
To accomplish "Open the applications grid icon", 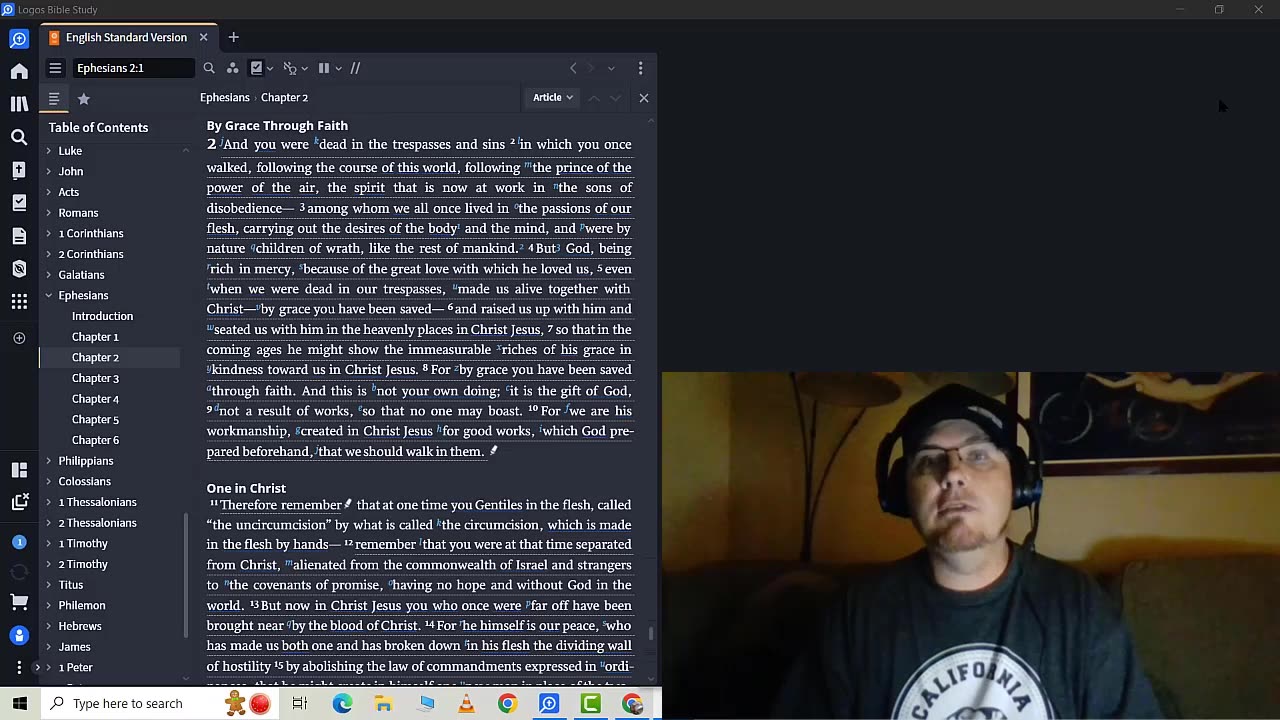I will pos(19,301).
